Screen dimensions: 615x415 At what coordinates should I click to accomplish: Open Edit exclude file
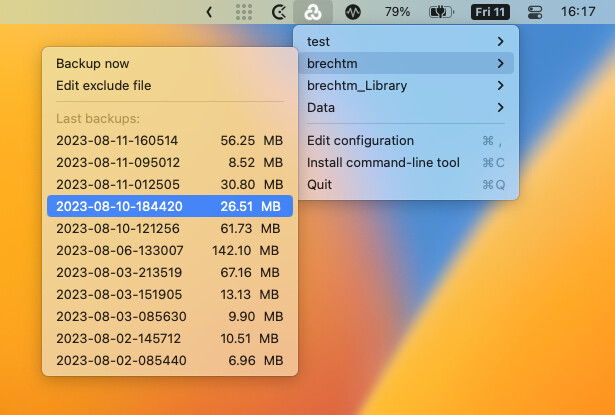tap(170, 85)
